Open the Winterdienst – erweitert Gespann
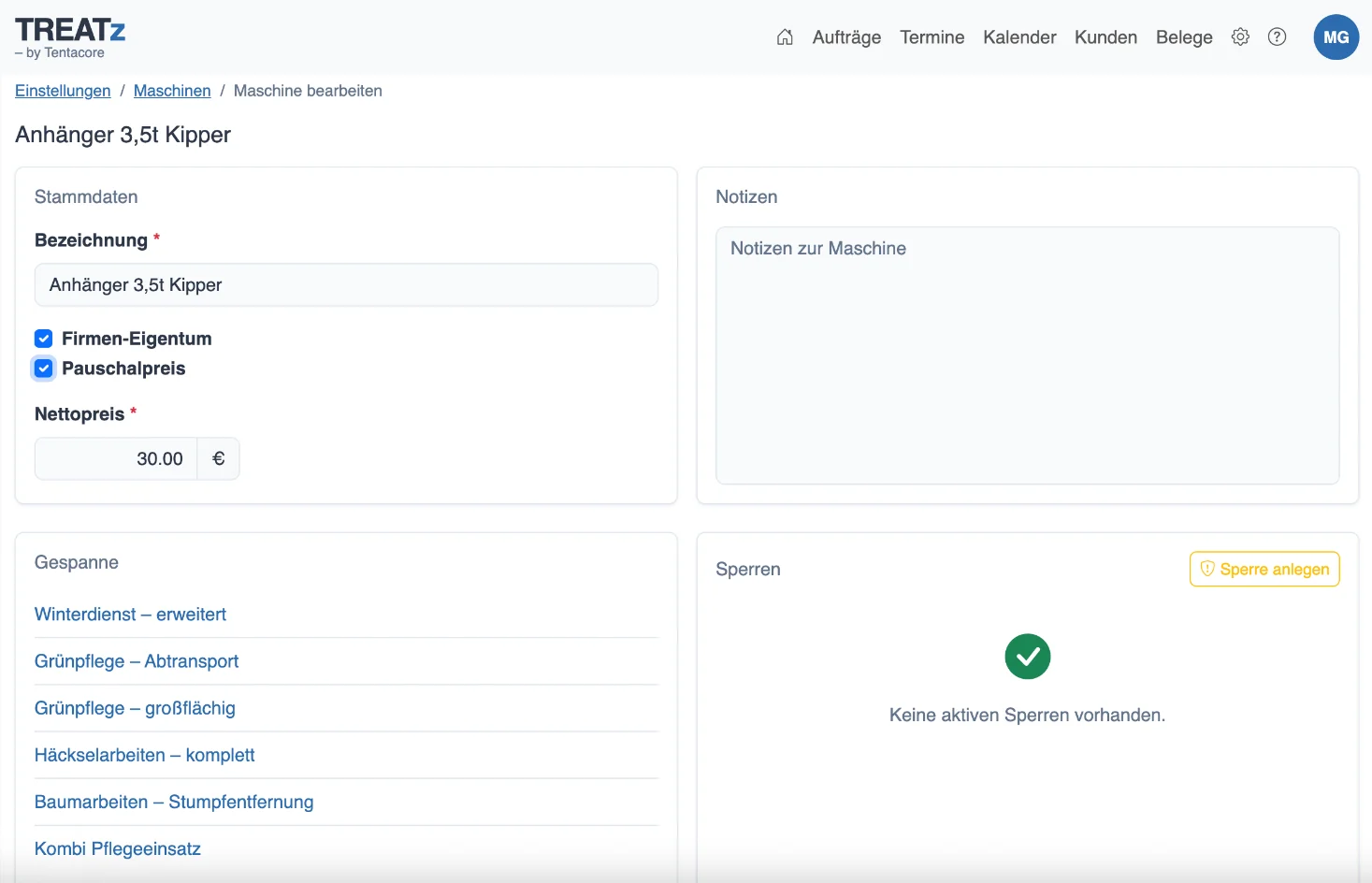Screen dimensions: 1372x883 130,615
